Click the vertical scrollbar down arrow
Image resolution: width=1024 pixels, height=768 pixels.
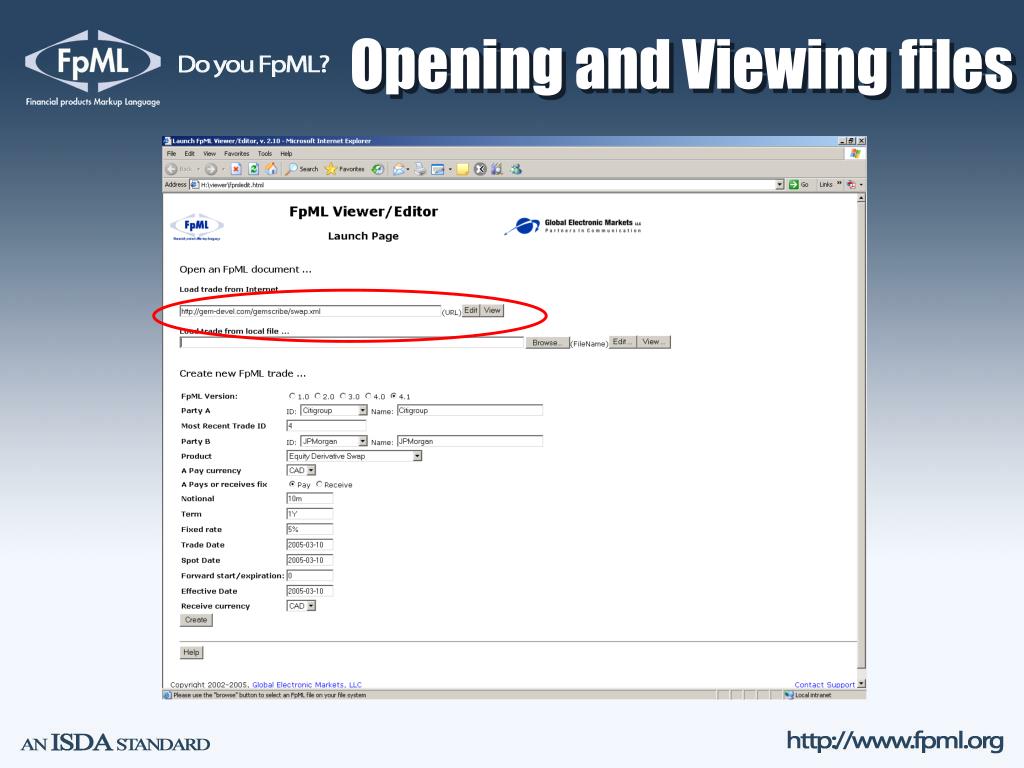pyautogui.click(x=861, y=683)
